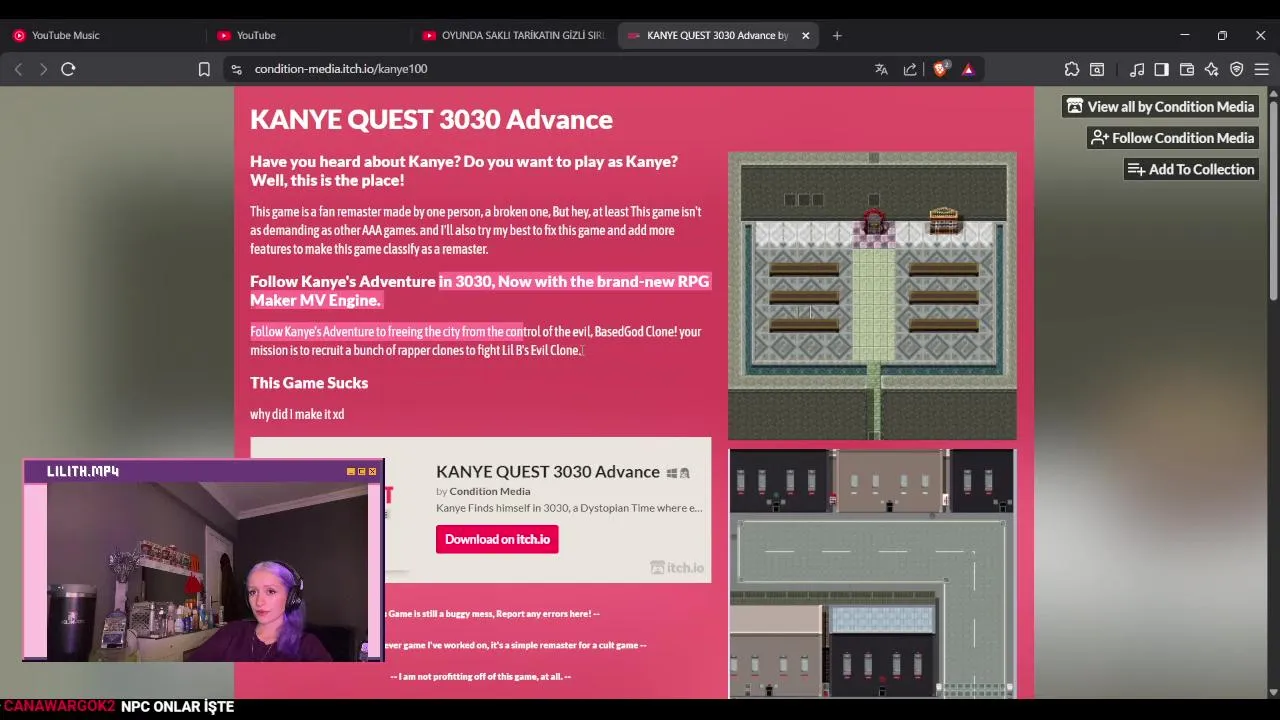Open the Extensions puzzle icon

pos(1072,69)
